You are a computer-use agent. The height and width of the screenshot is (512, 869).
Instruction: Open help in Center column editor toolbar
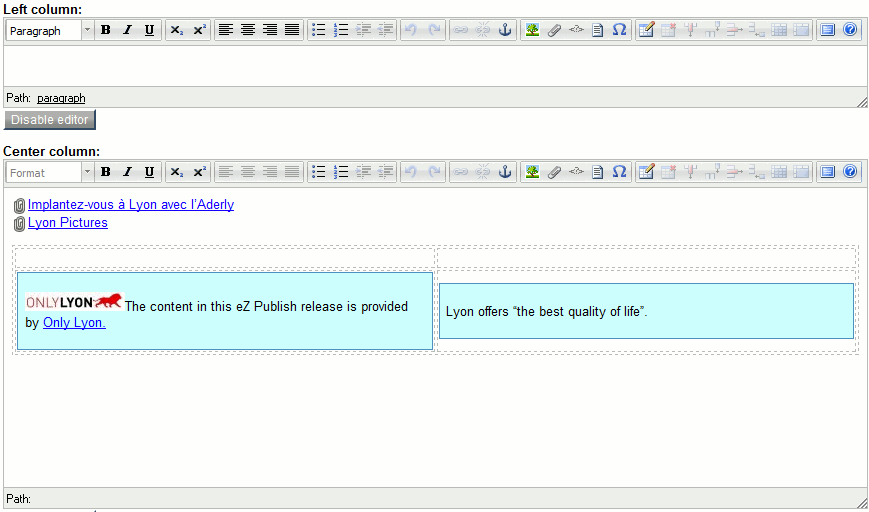pyautogui.click(x=850, y=172)
